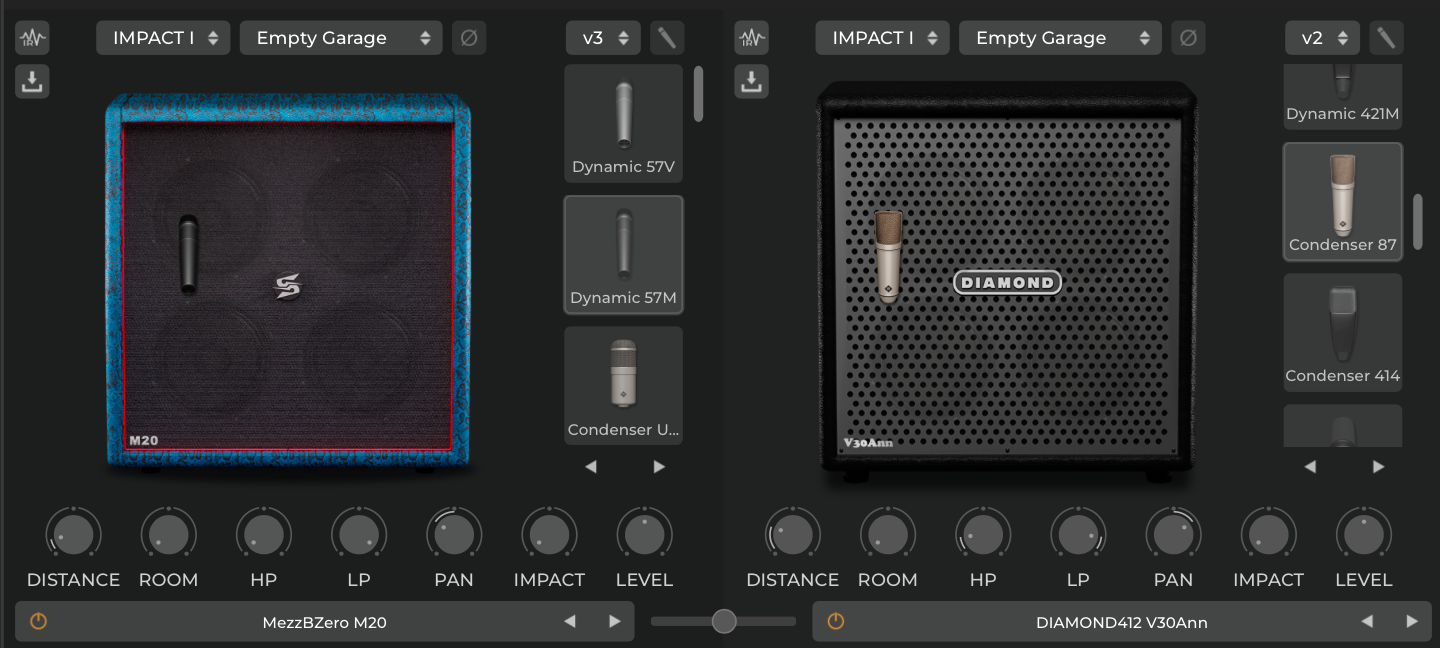Click the right cabinet microphone edit icon
The height and width of the screenshot is (648, 1440).
1386,39
